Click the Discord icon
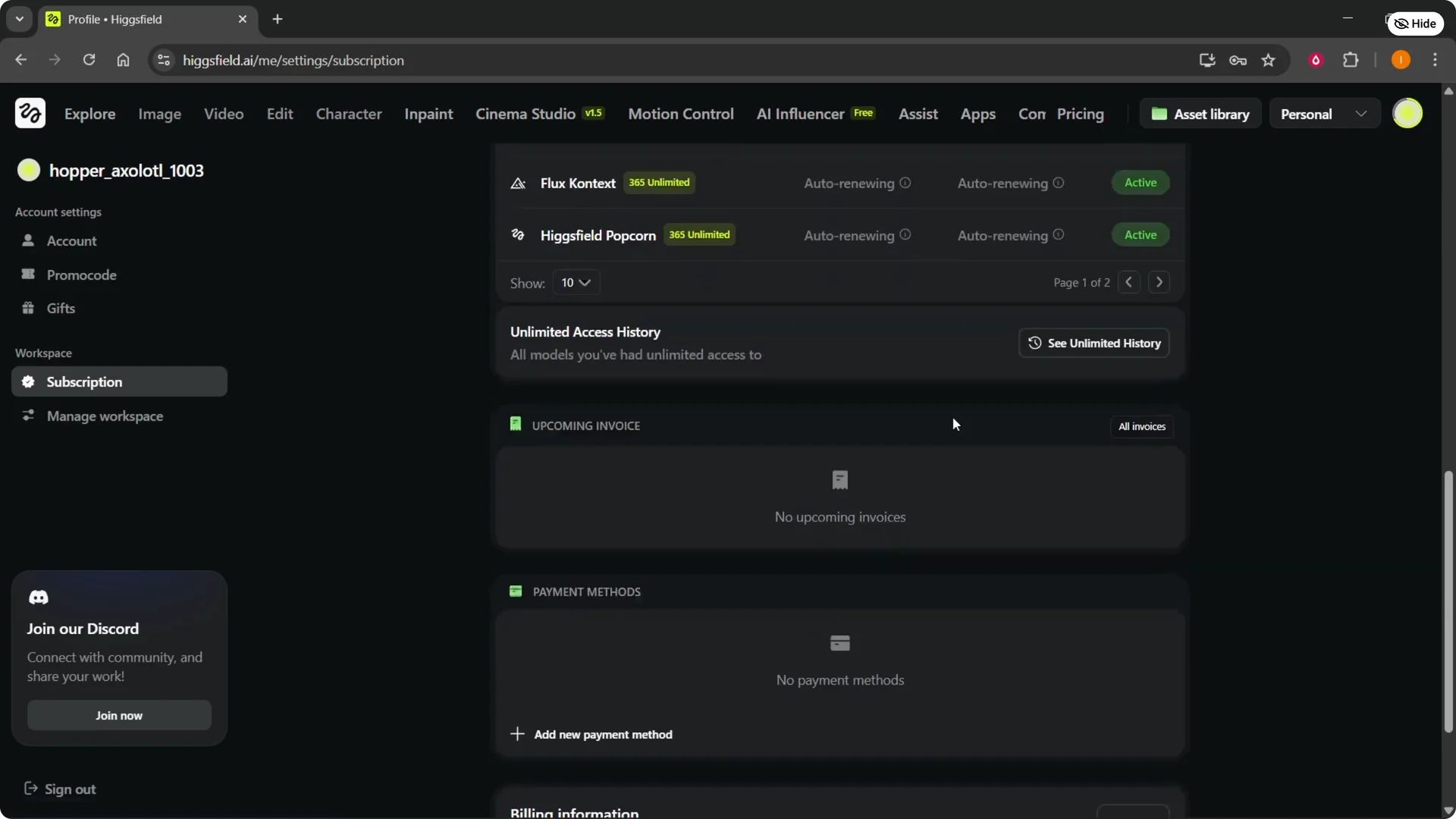Image resolution: width=1456 pixels, height=819 pixels. coord(39,598)
